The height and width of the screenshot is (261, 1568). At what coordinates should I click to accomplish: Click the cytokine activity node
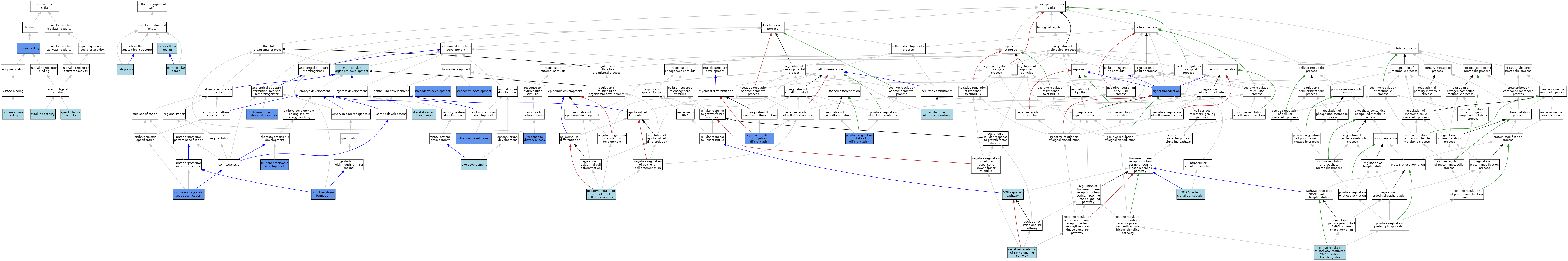43,114
